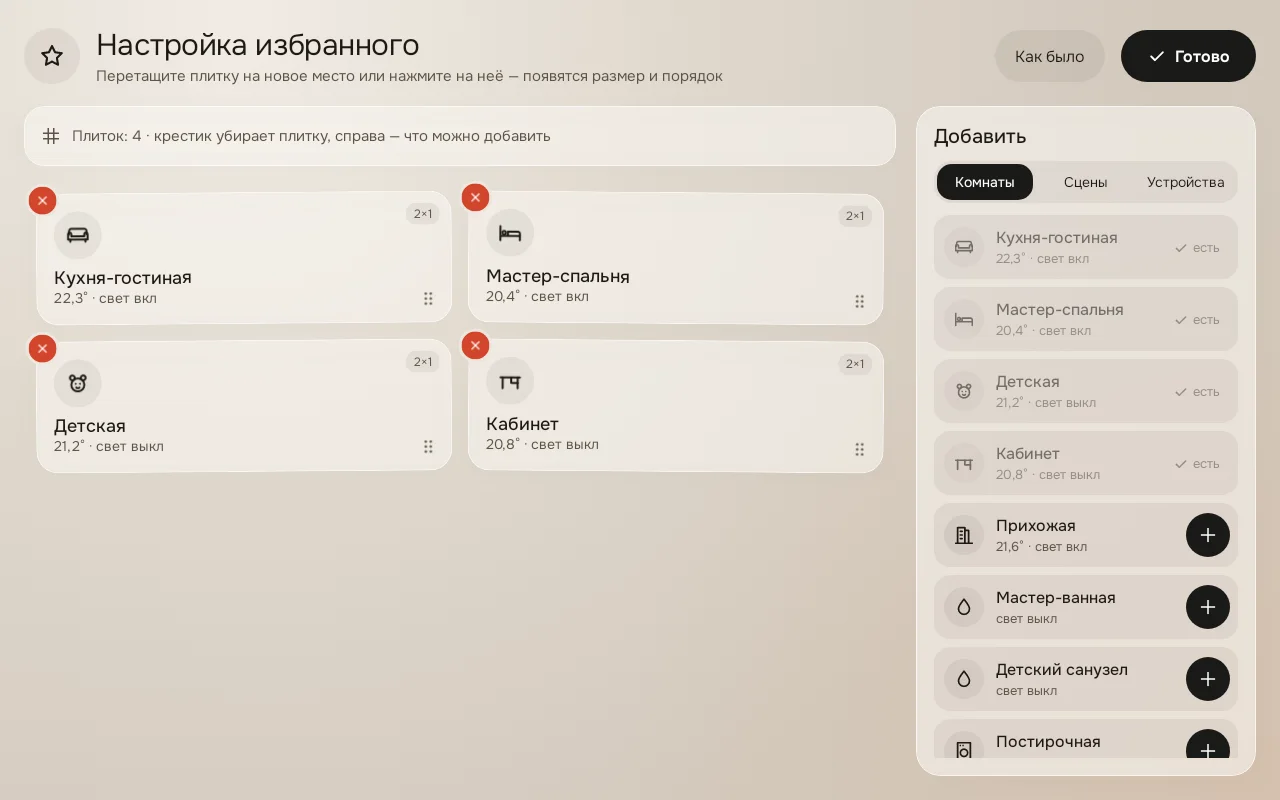Click the Мастер-ванная row name in the add list
The width and height of the screenshot is (1280, 800).
point(1056,598)
